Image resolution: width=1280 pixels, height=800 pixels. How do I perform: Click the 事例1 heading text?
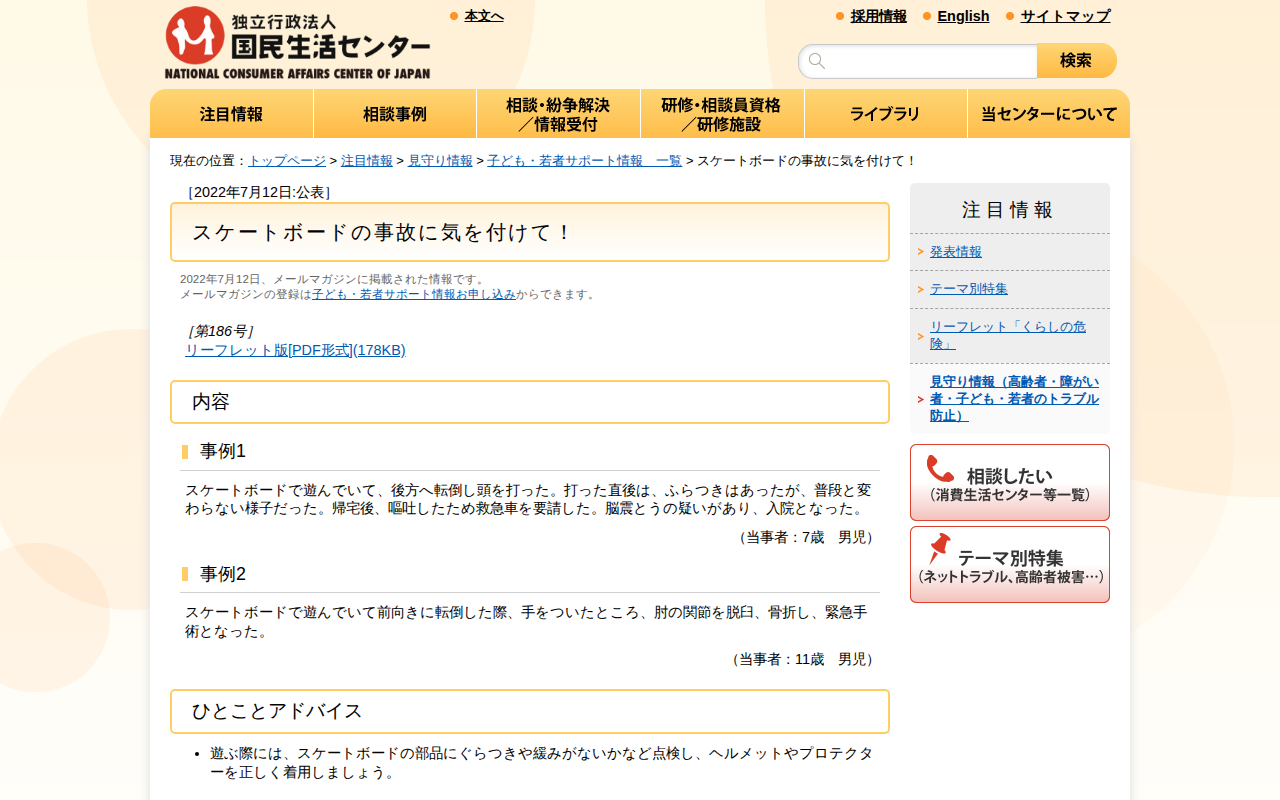click(223, 451)
